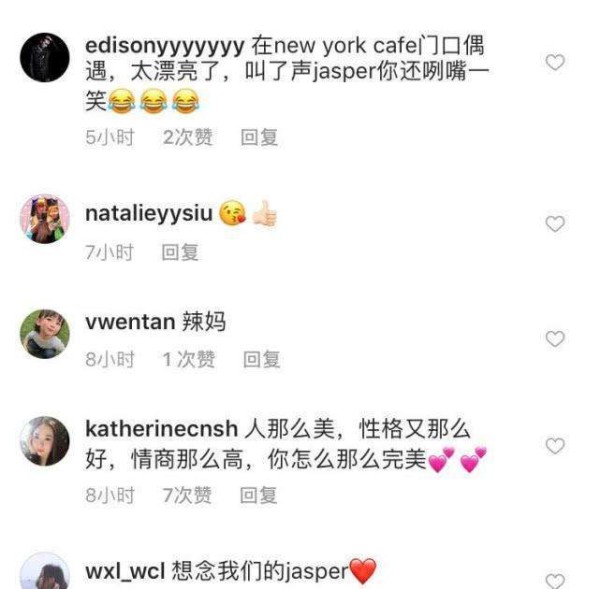
Task: Reply to vwentan's 辣妈 comment
Action: [x=262, y=359]
